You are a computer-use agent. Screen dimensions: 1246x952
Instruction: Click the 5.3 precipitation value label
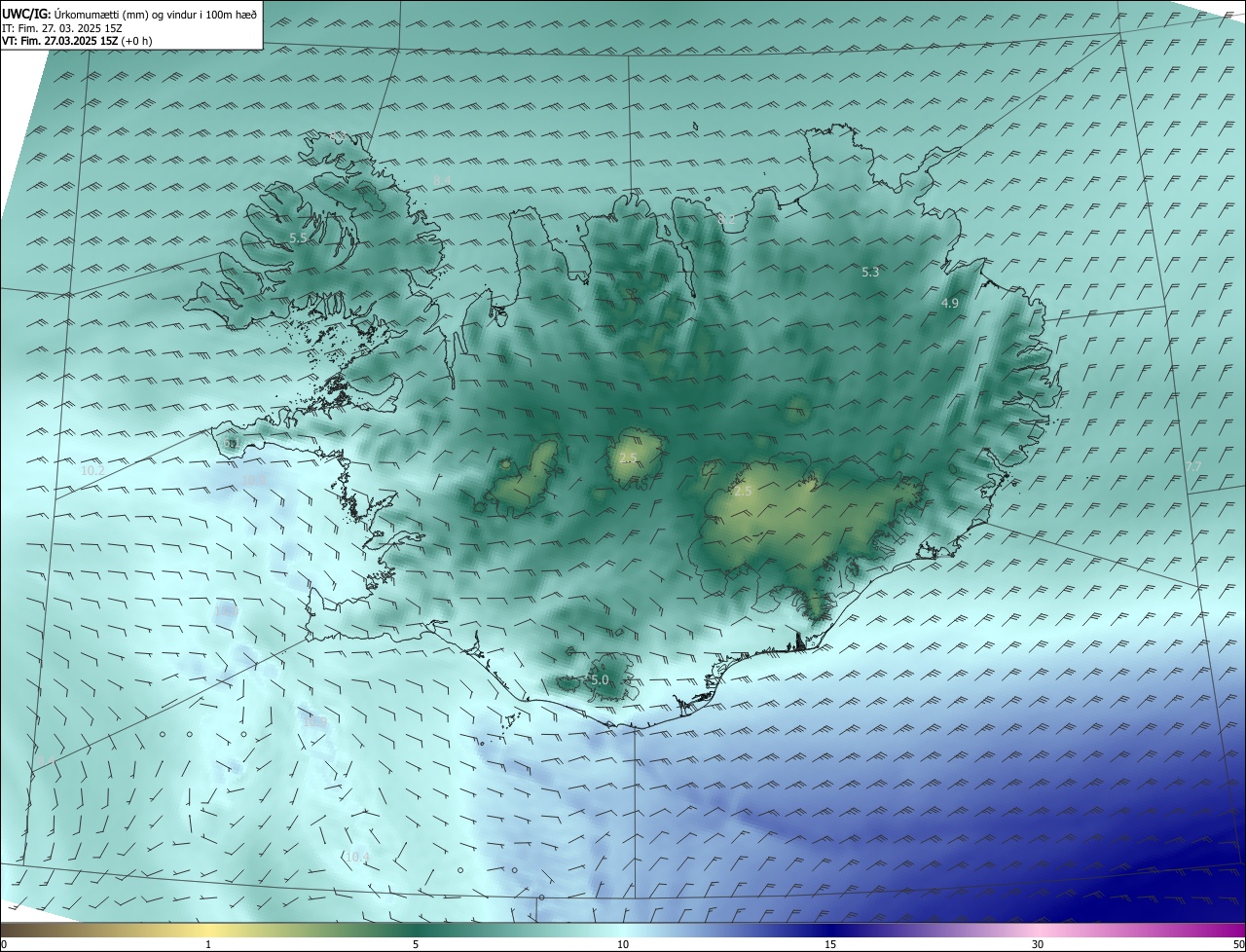coord(870,273)
